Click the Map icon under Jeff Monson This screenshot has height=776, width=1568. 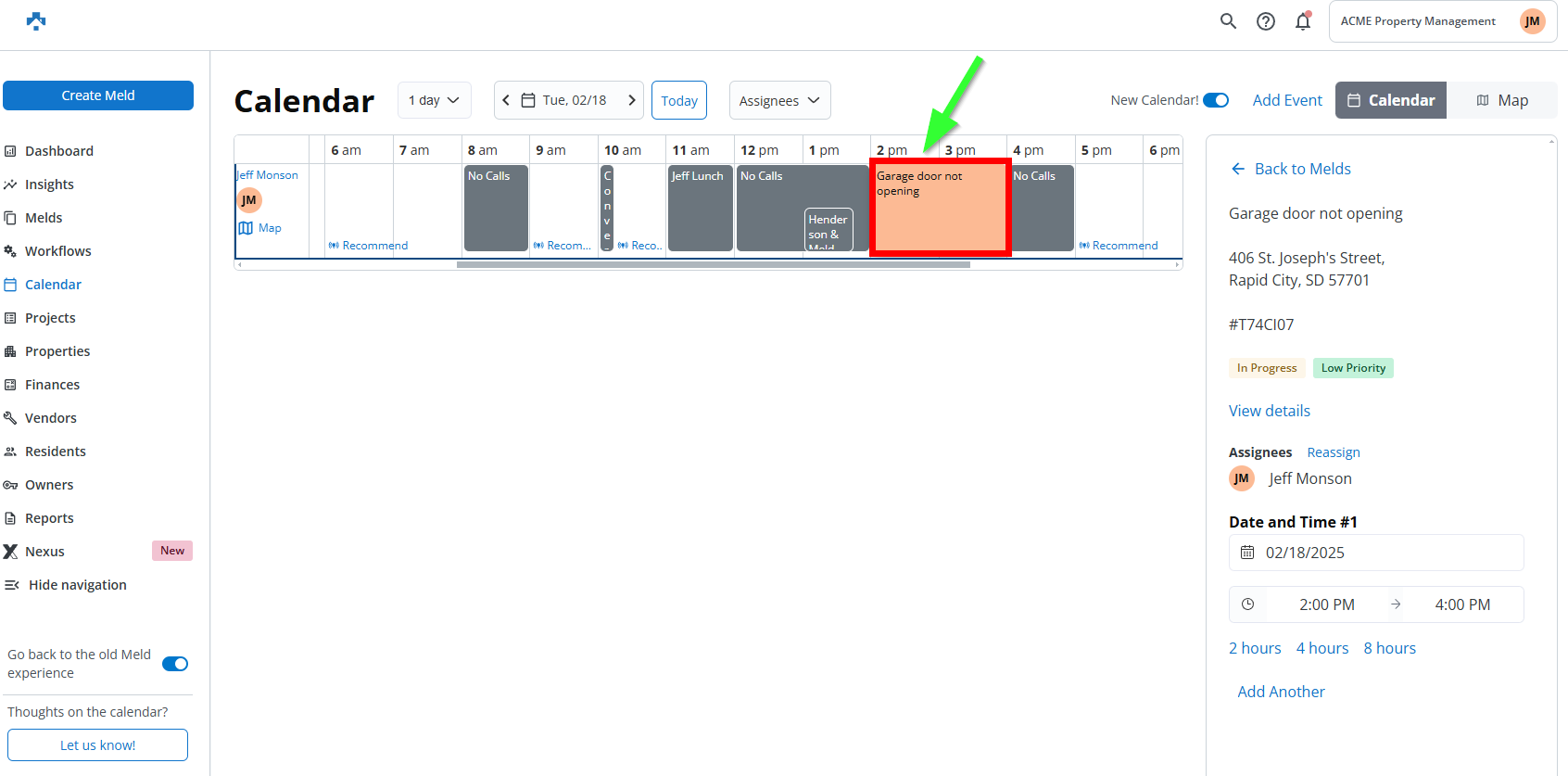point(247,228)
